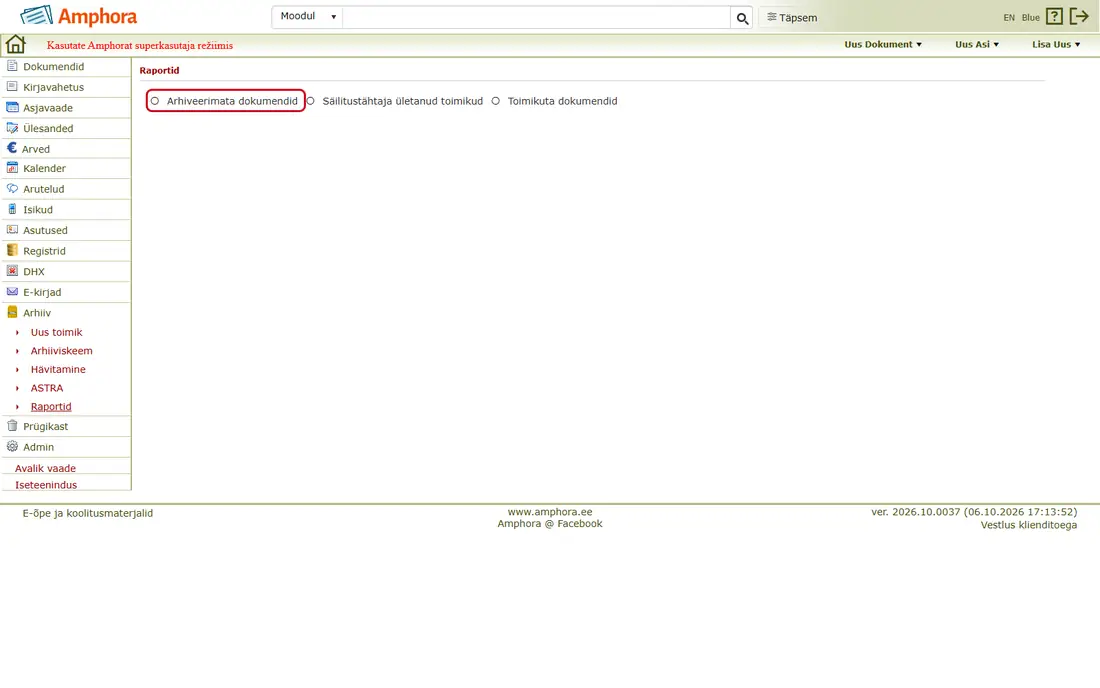Viewport: 1100px width, 688px height.
Task: Click the Asutused sidebar icon
Action: [12, 229]
